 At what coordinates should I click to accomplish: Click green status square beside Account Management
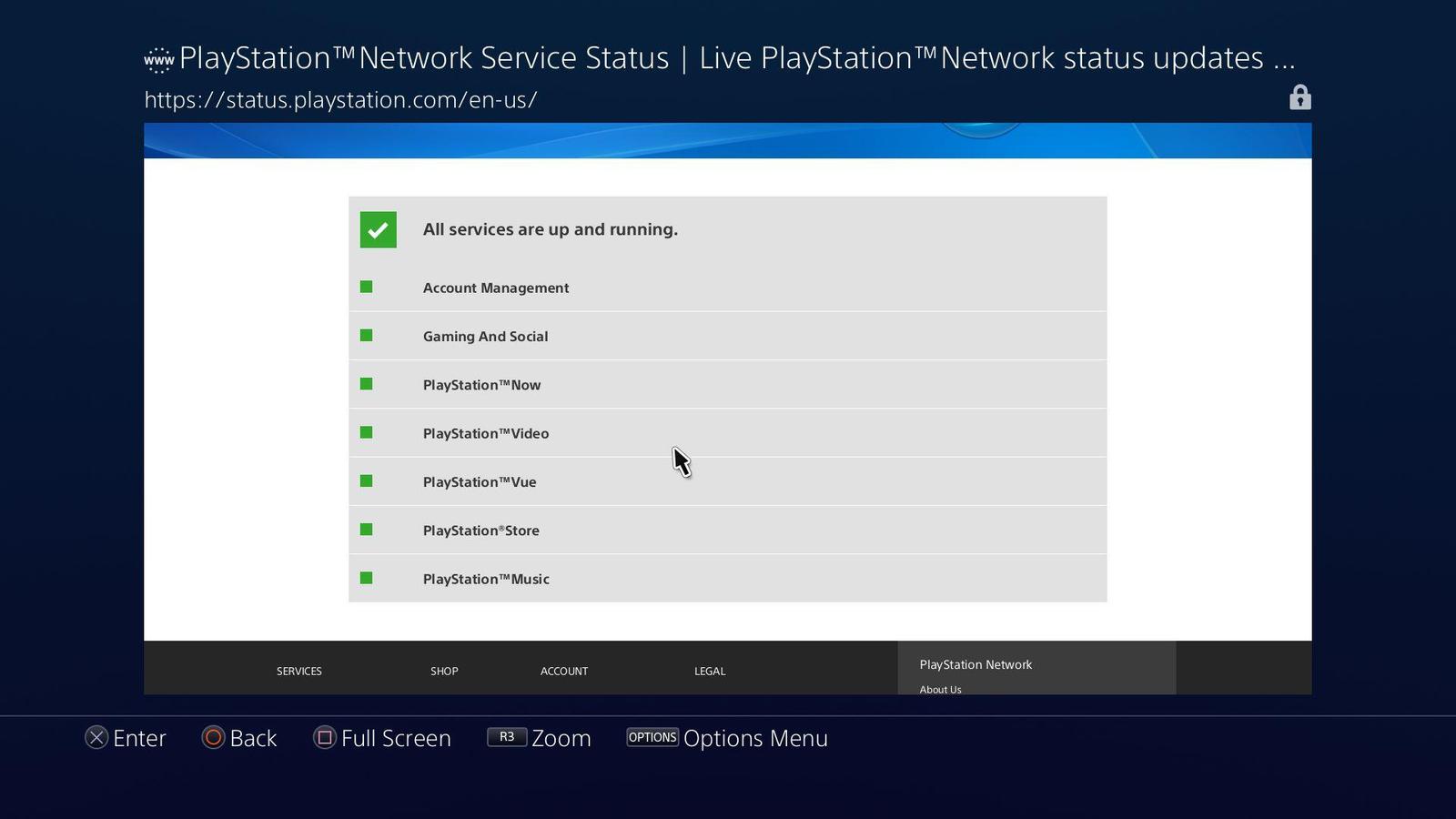(x=366, y=288)
